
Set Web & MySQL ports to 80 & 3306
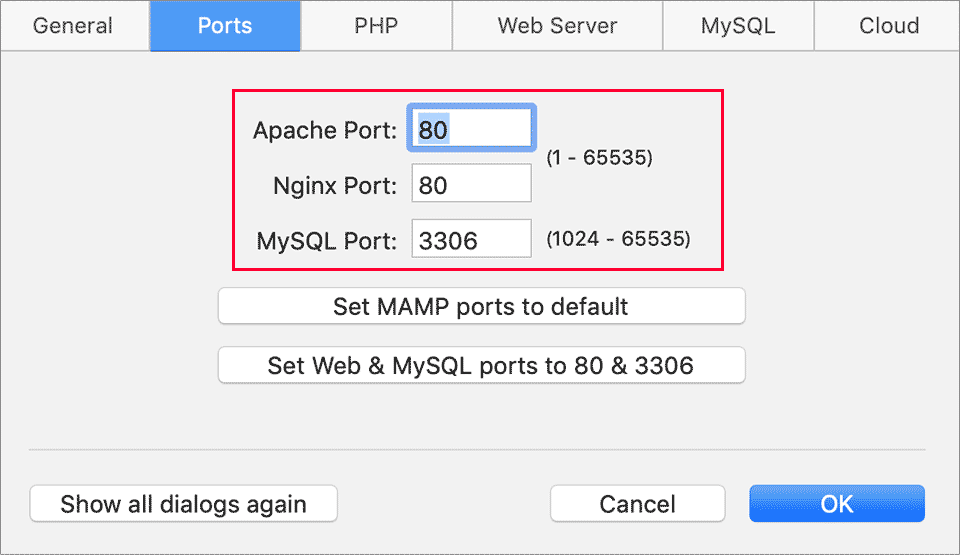pos(481,365)
